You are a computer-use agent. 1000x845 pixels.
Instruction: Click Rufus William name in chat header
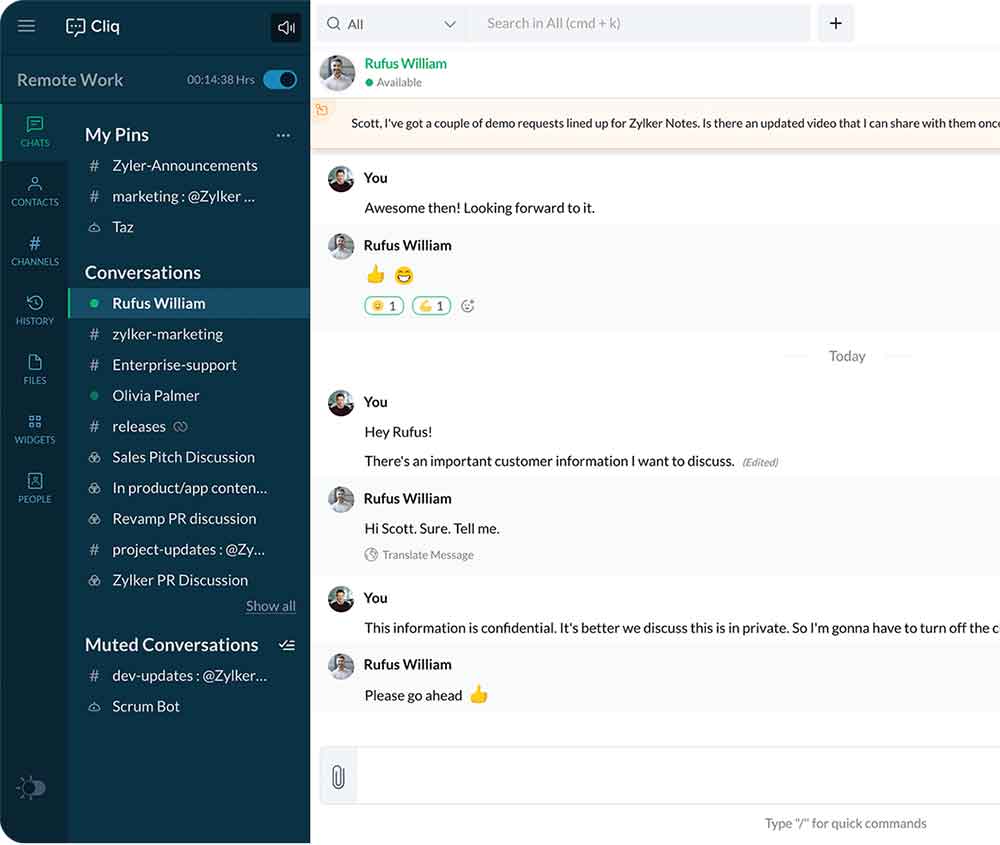pos(406,64)
